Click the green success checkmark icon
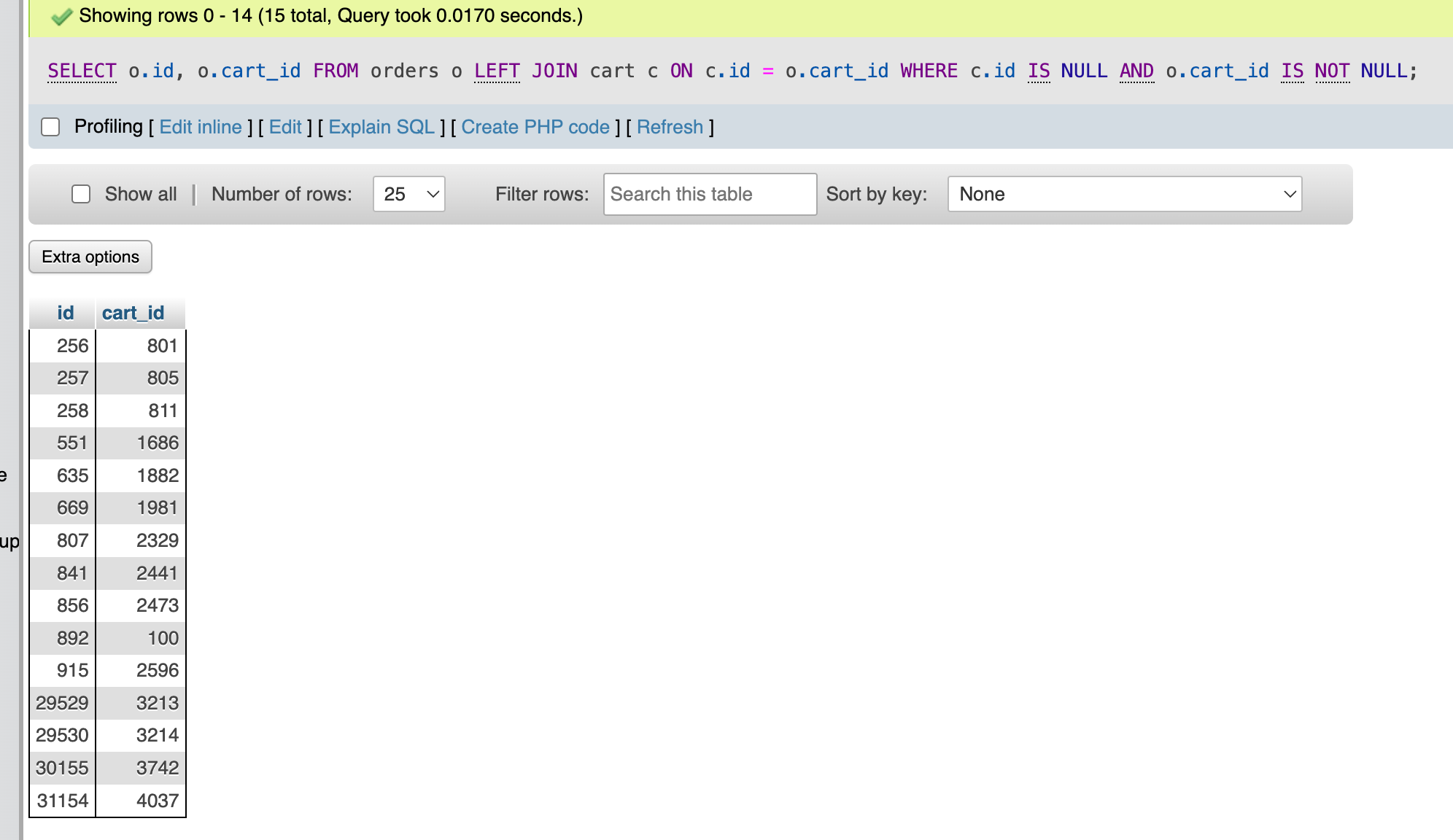 (x=62, y=16)
